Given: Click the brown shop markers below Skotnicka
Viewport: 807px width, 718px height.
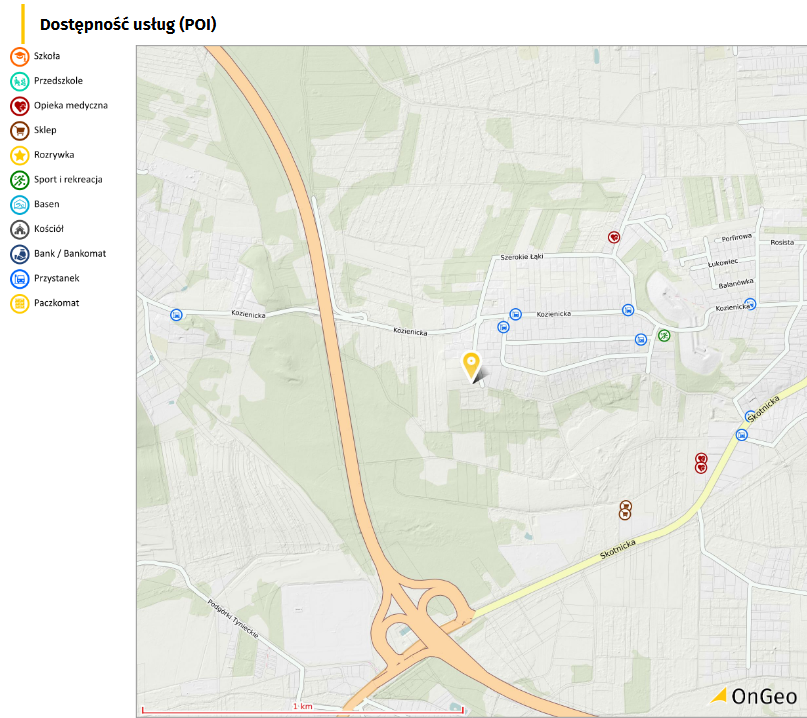Looking at the screenshot, I should coord(626,510).
